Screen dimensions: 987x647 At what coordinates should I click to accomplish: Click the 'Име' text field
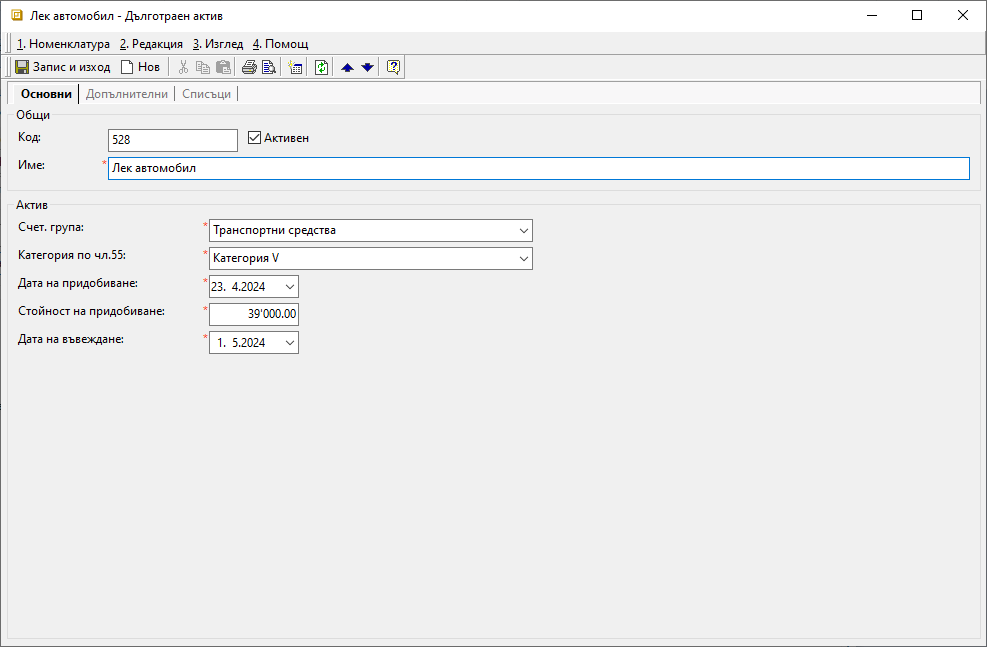(538, 169)
